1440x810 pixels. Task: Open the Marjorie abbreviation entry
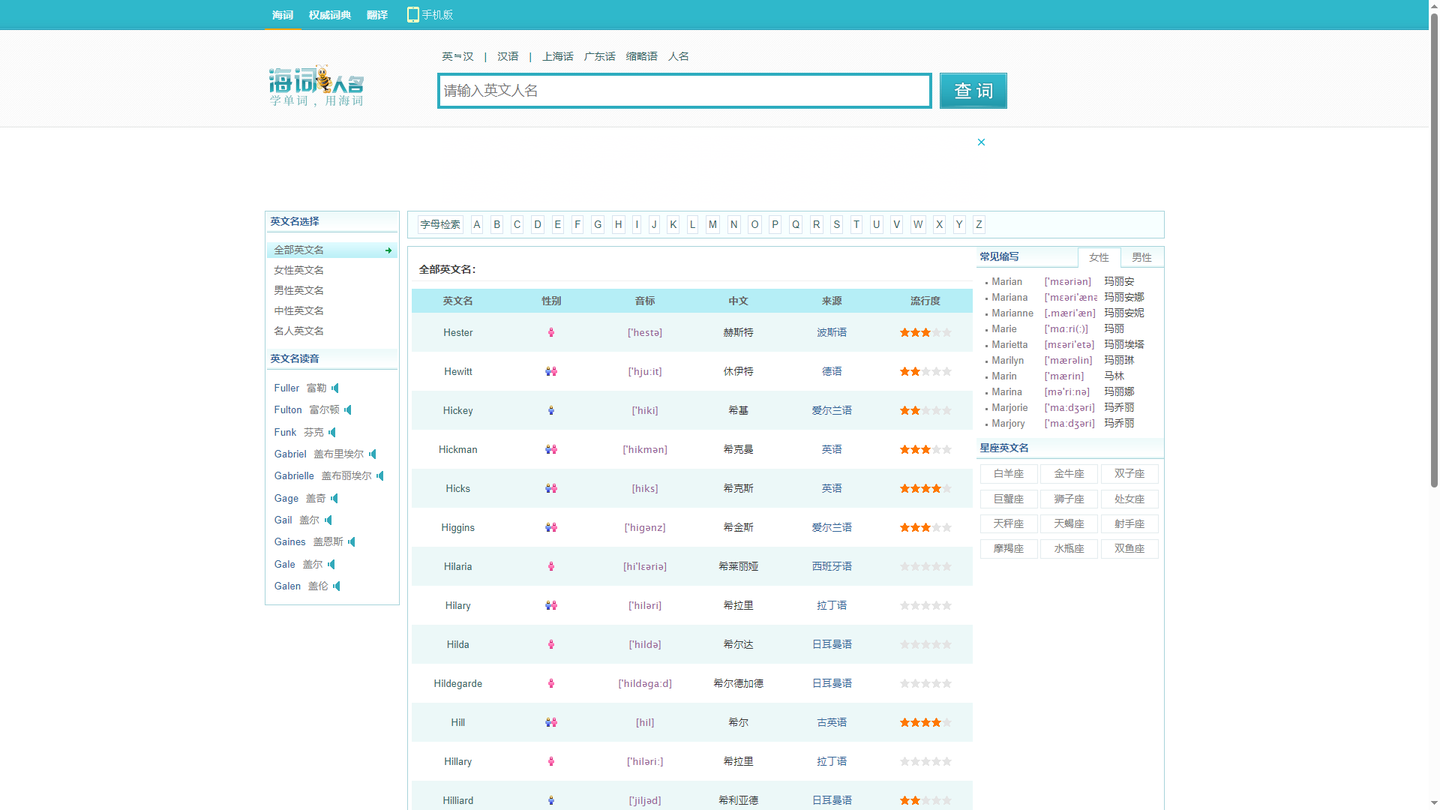(1010, 408)
